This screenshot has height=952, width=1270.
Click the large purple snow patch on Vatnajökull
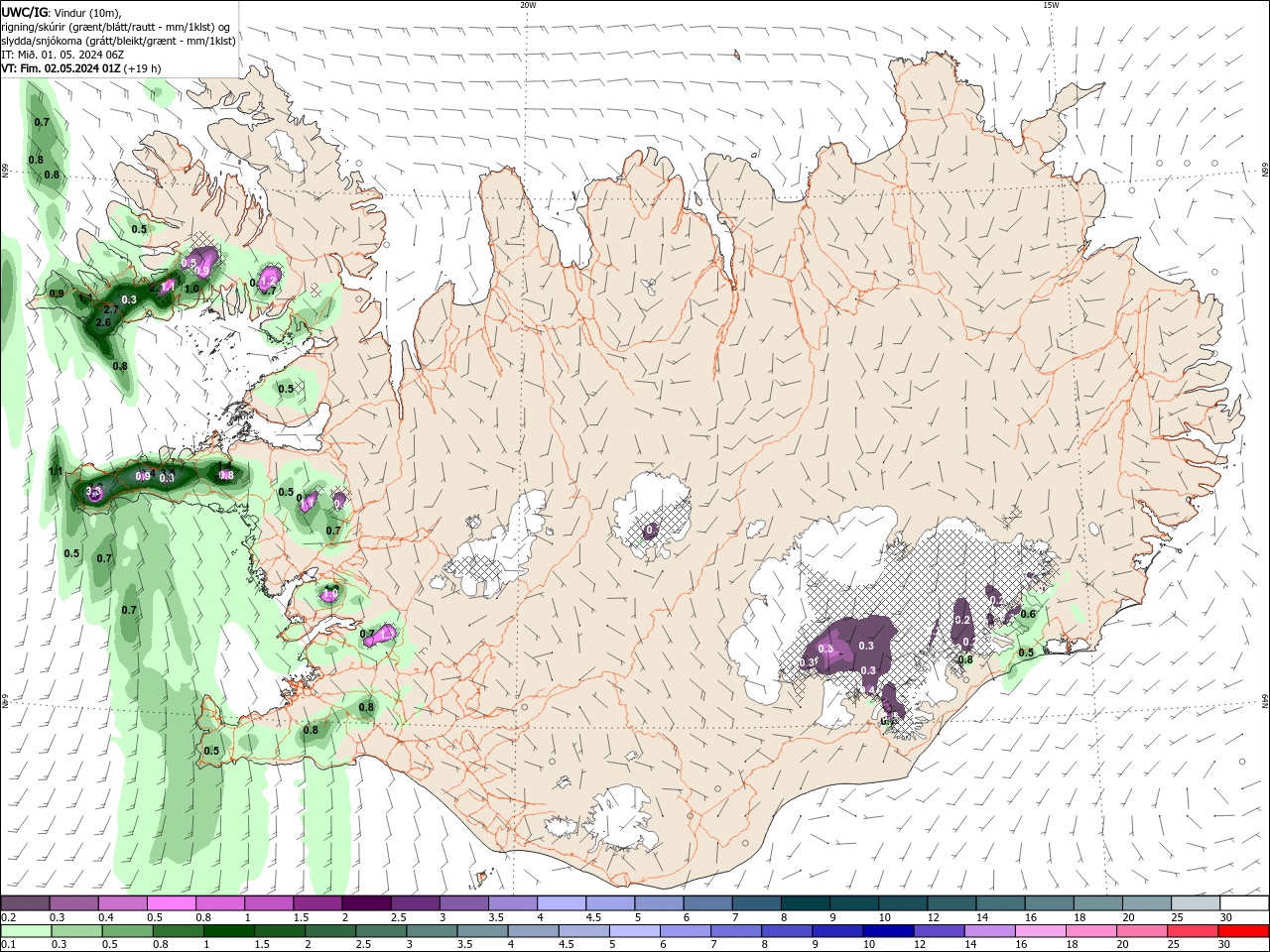coord(853,648)
